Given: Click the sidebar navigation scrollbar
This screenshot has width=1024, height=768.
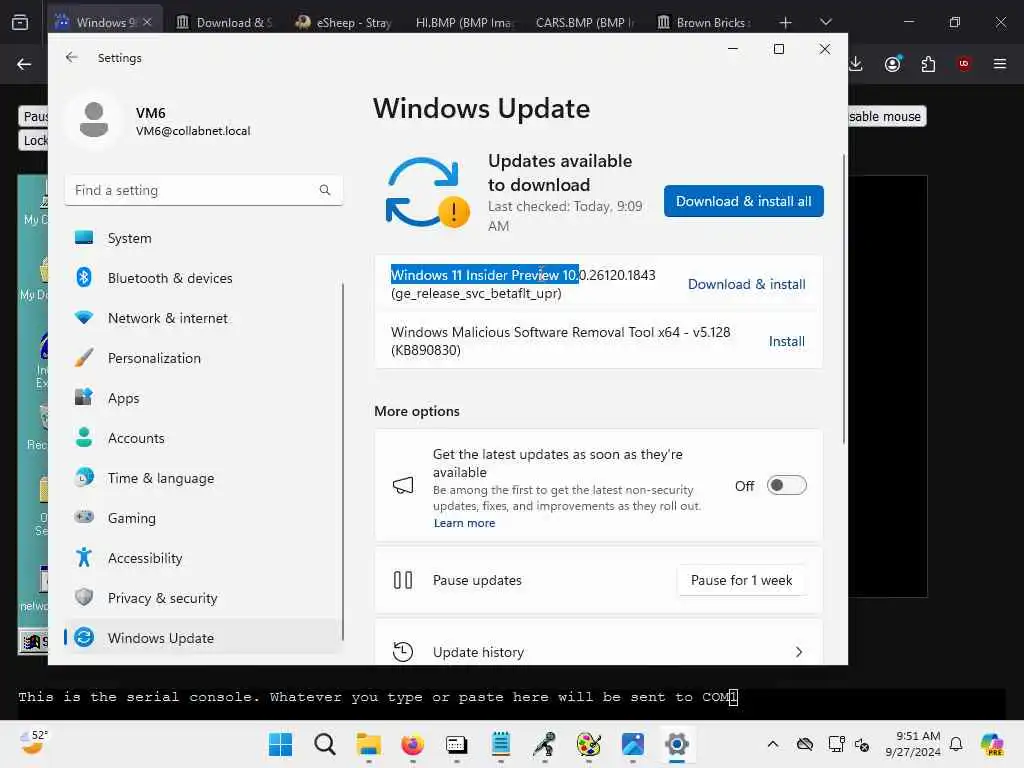Looking at the screenshot, I should click(342, 462).
